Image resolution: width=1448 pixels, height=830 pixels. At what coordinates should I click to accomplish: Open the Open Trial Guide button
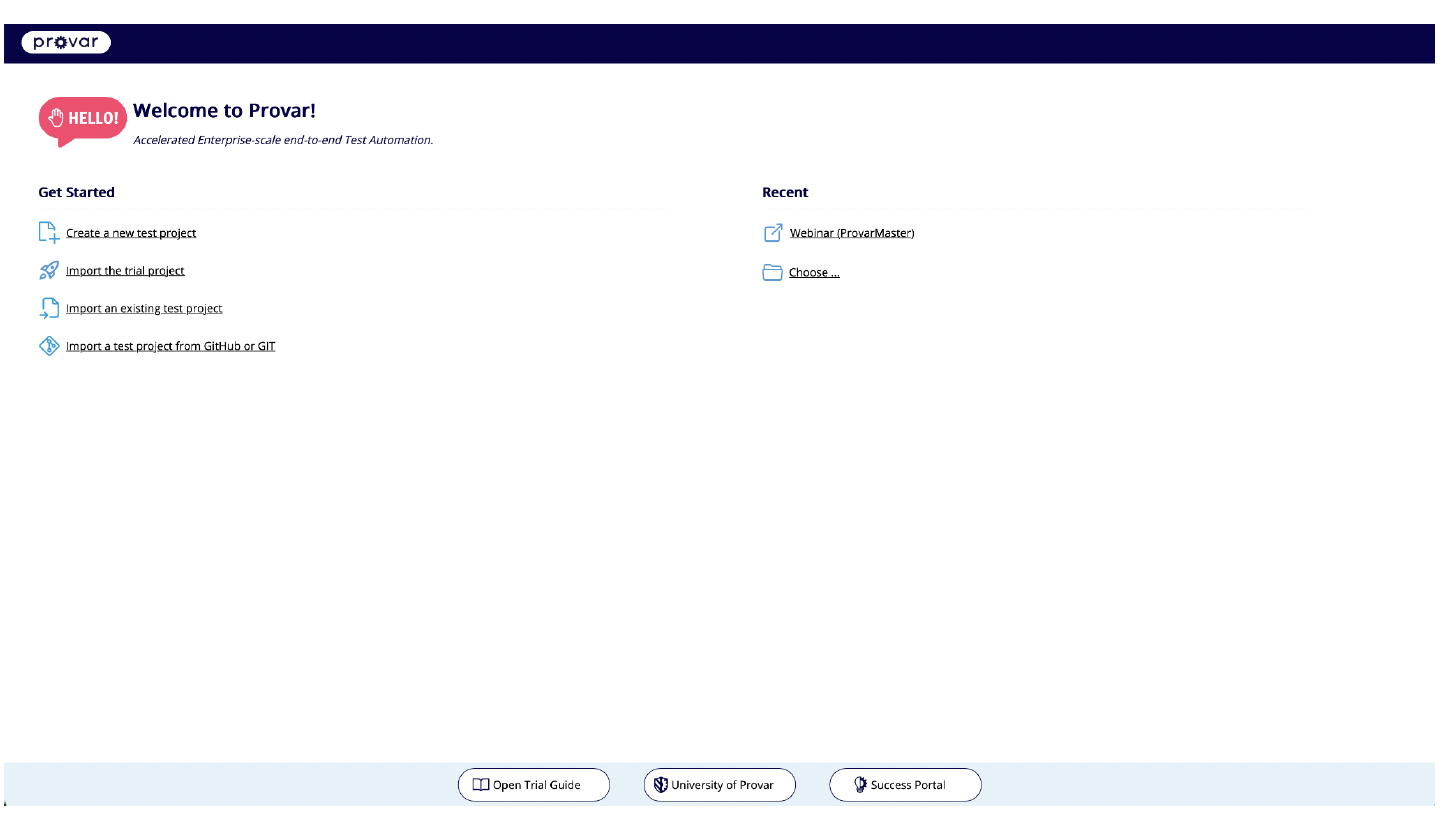pos(534,785)
